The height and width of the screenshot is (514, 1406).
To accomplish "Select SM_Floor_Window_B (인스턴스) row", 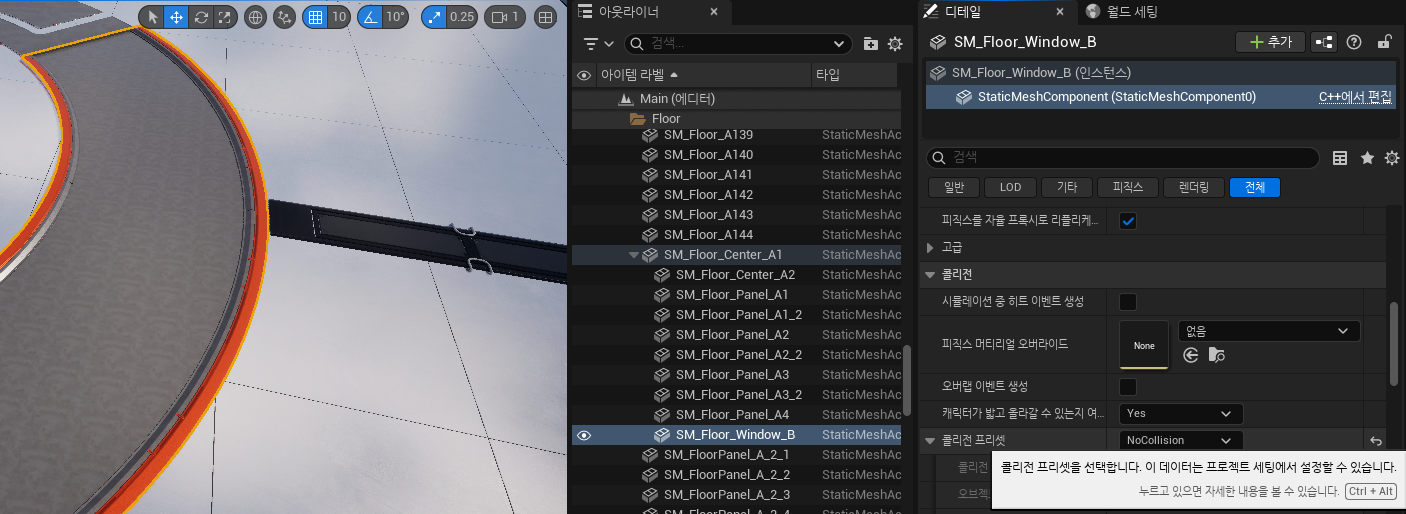I will click(1160, 73).
